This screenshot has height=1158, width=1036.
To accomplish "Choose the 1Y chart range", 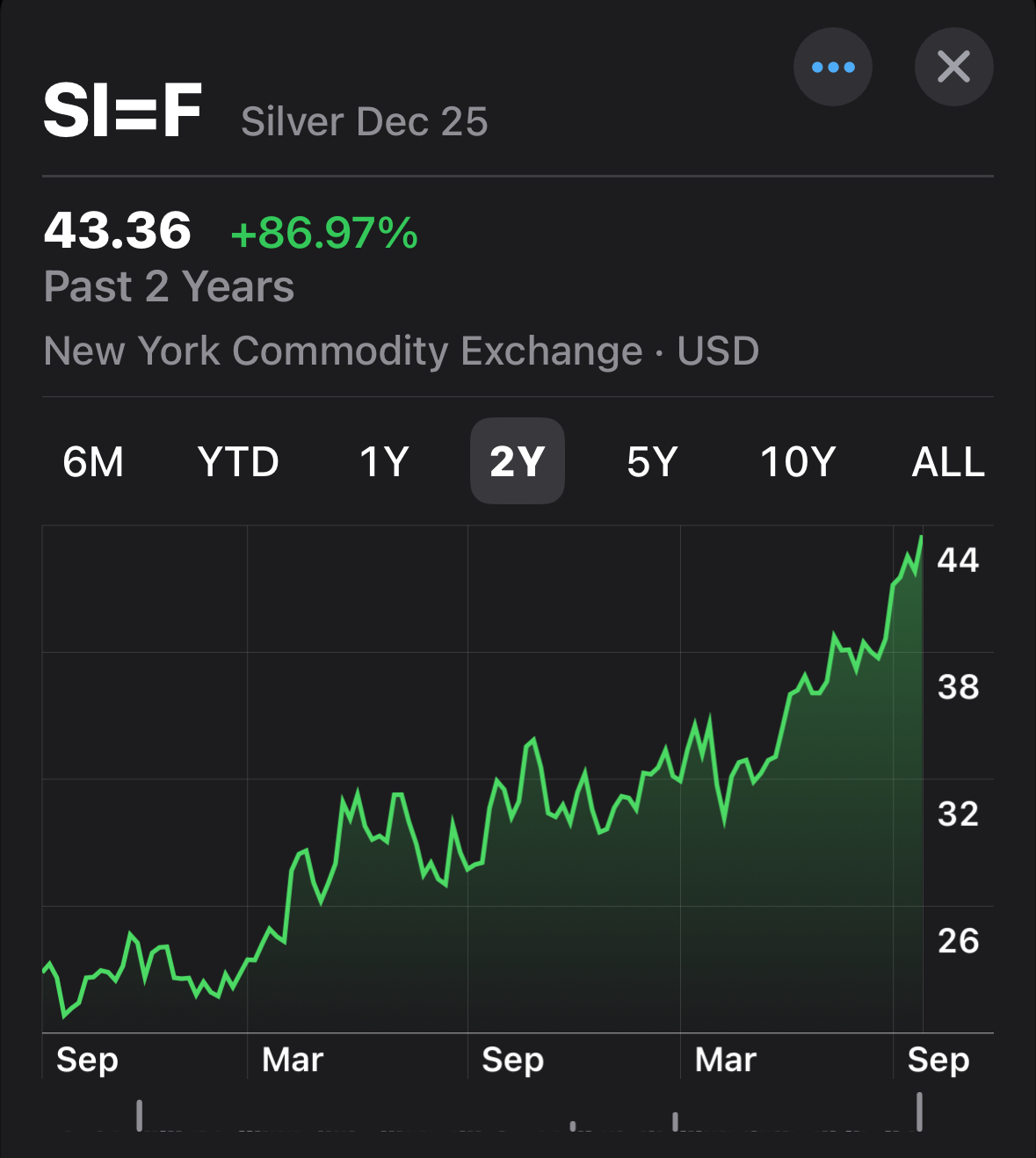I will click(384, 462).
